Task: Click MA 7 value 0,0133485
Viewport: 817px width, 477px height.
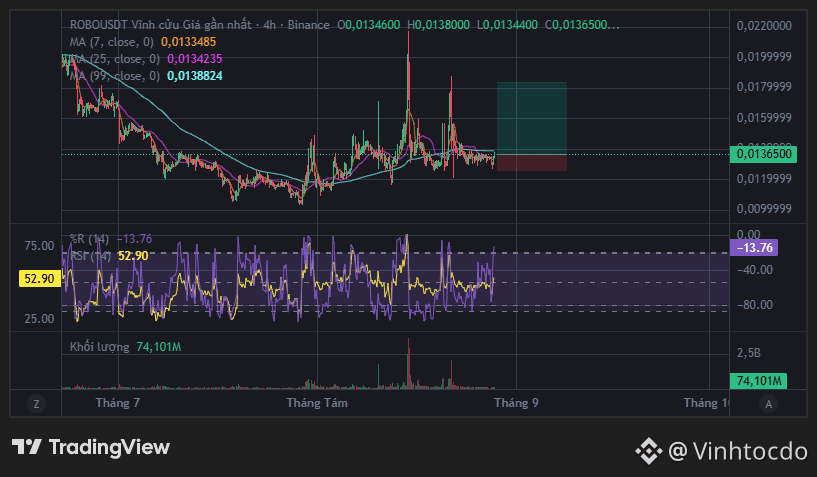Action: pos(189,42)
